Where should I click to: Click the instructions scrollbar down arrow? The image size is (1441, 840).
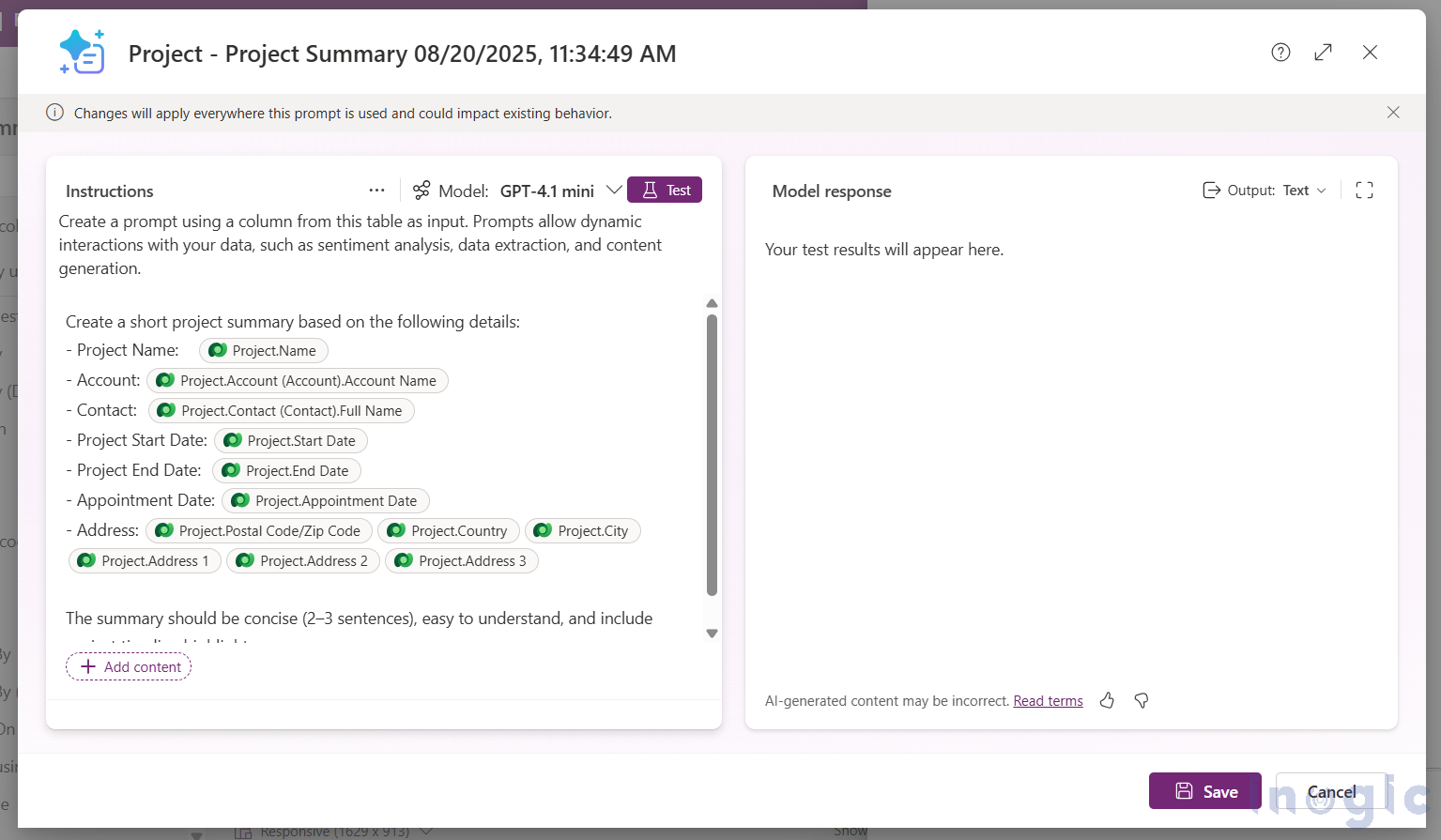[x=712, y=634]
